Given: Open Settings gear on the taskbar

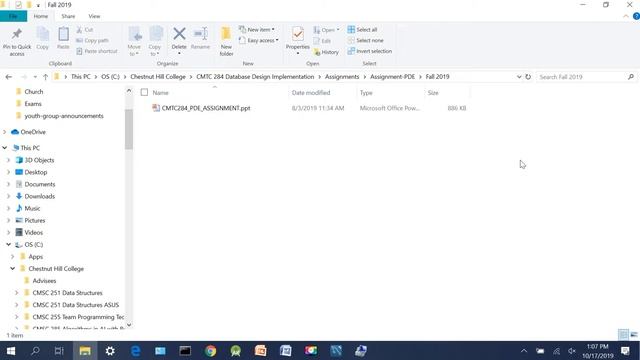Looking at the screenshot, I should (x=110, y=351).
